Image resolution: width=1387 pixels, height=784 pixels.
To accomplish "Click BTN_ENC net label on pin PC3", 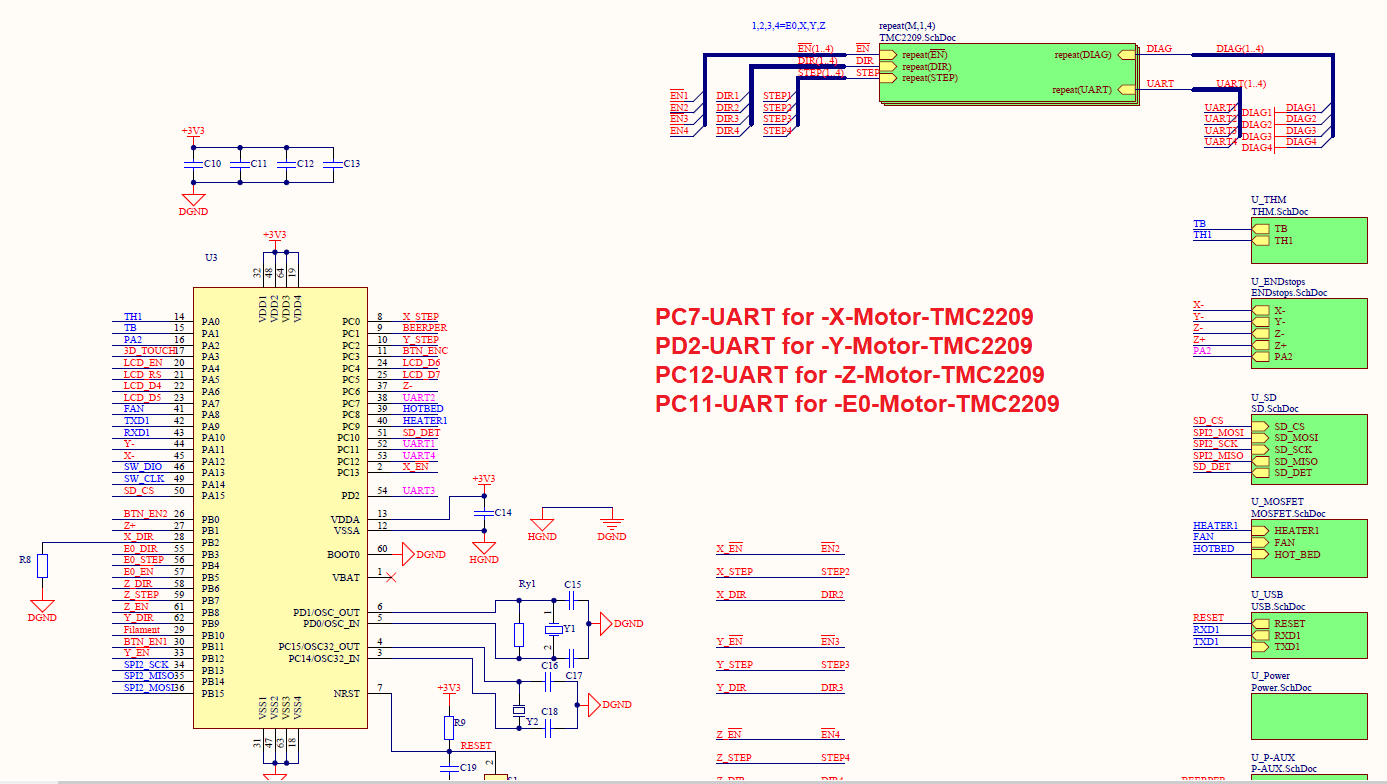I will [425, 351].
